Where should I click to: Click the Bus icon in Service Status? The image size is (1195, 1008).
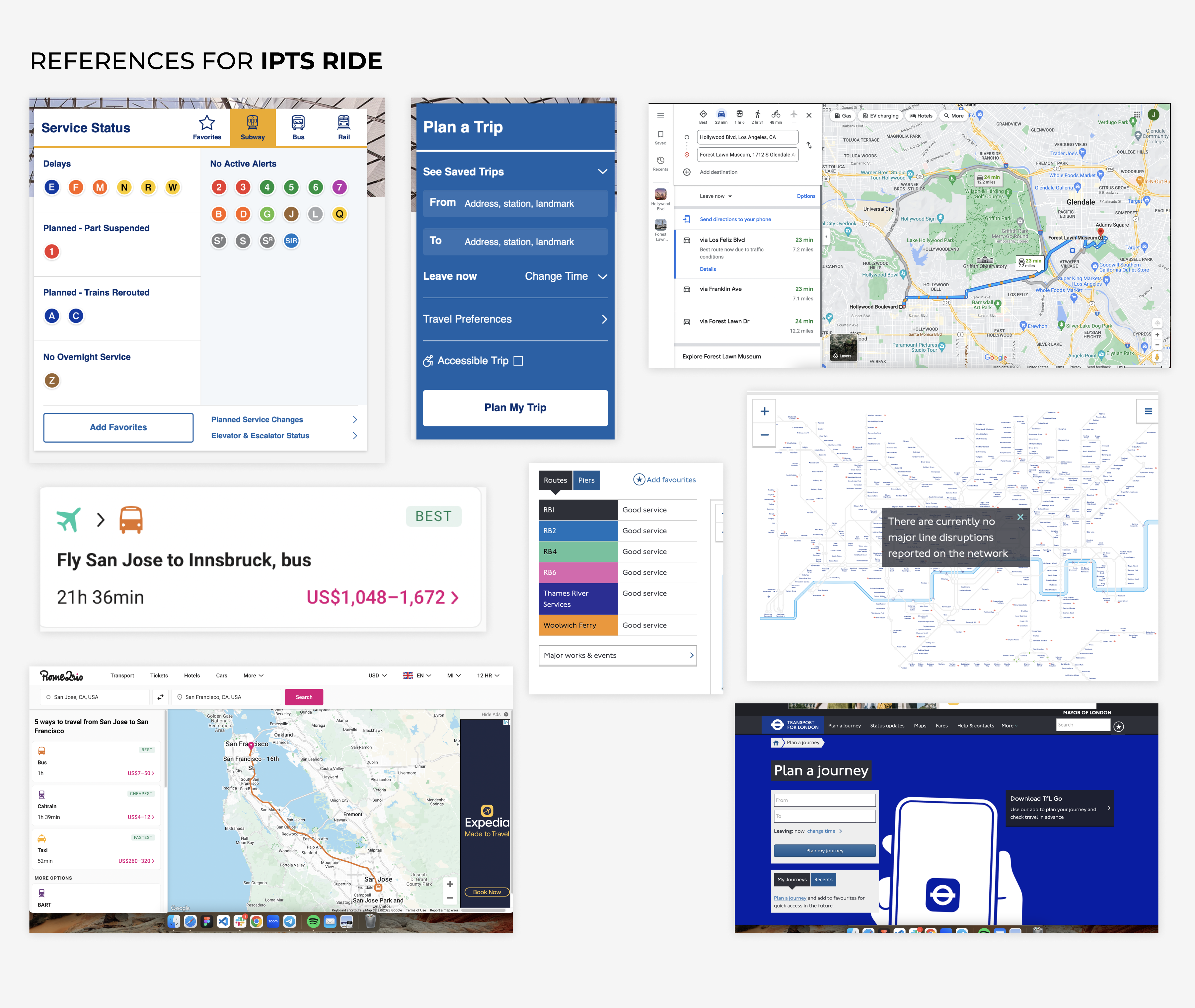click(298, 123)
